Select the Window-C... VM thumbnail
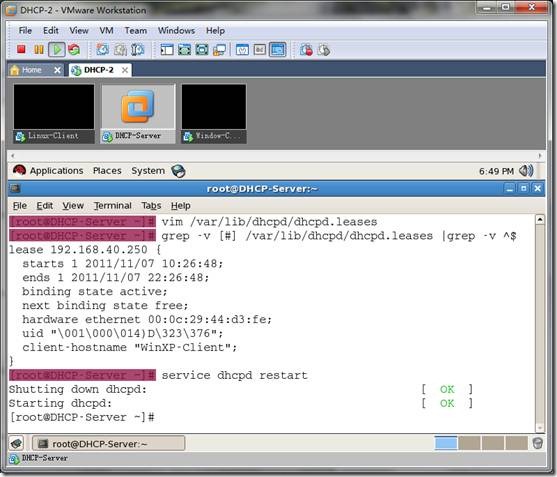 (214, 114)
